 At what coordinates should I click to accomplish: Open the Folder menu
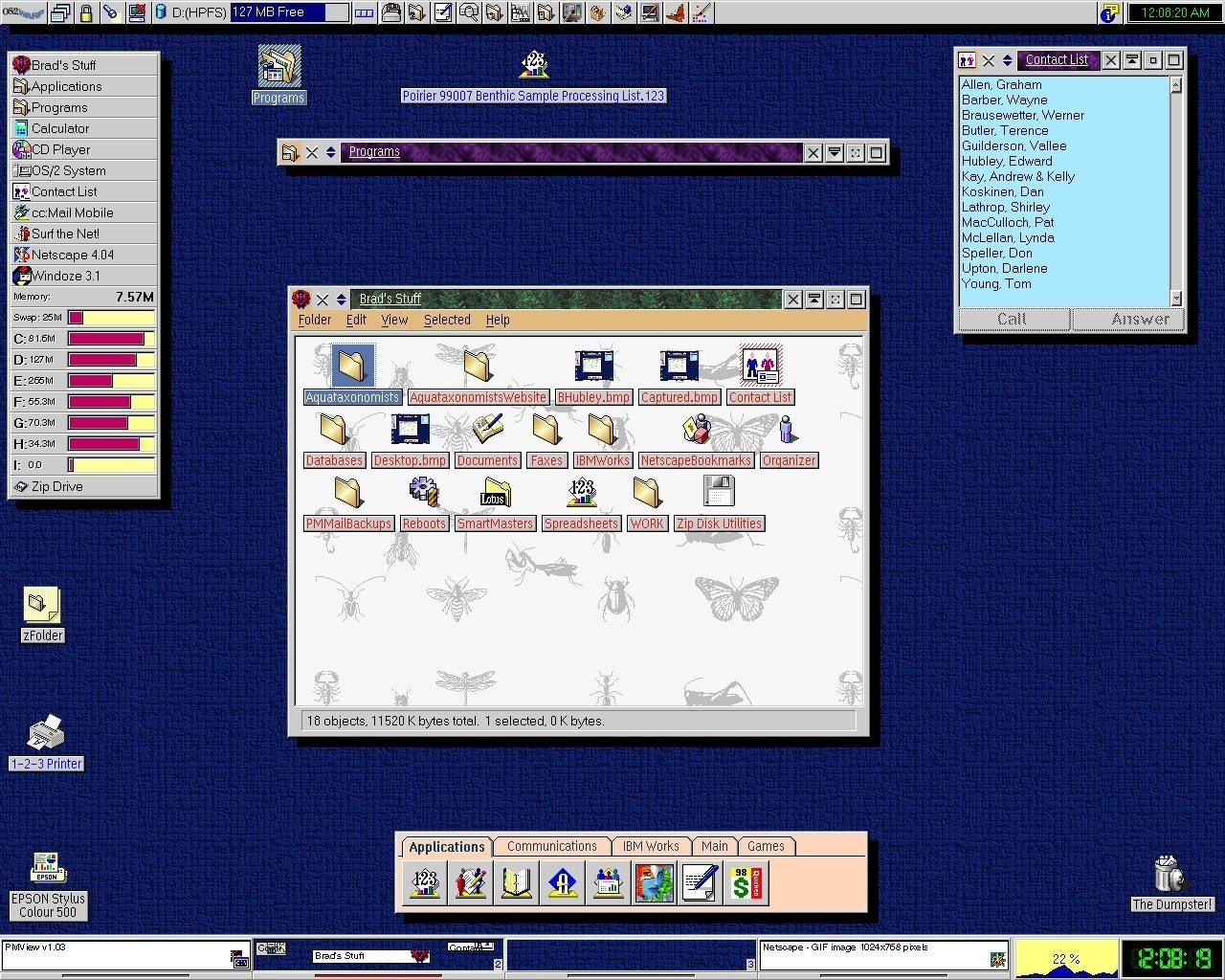click(315, 320)
